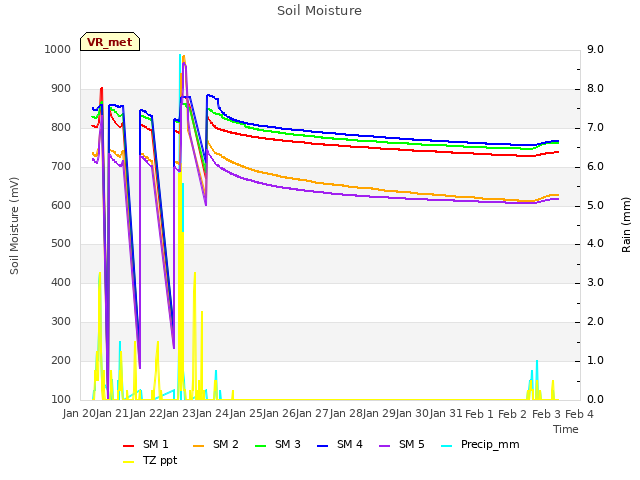Image resolution: width=640 pixels, height=480 pixels.
Task: Click the Jan 29 x-axis tick label
Action: [379, 414]
